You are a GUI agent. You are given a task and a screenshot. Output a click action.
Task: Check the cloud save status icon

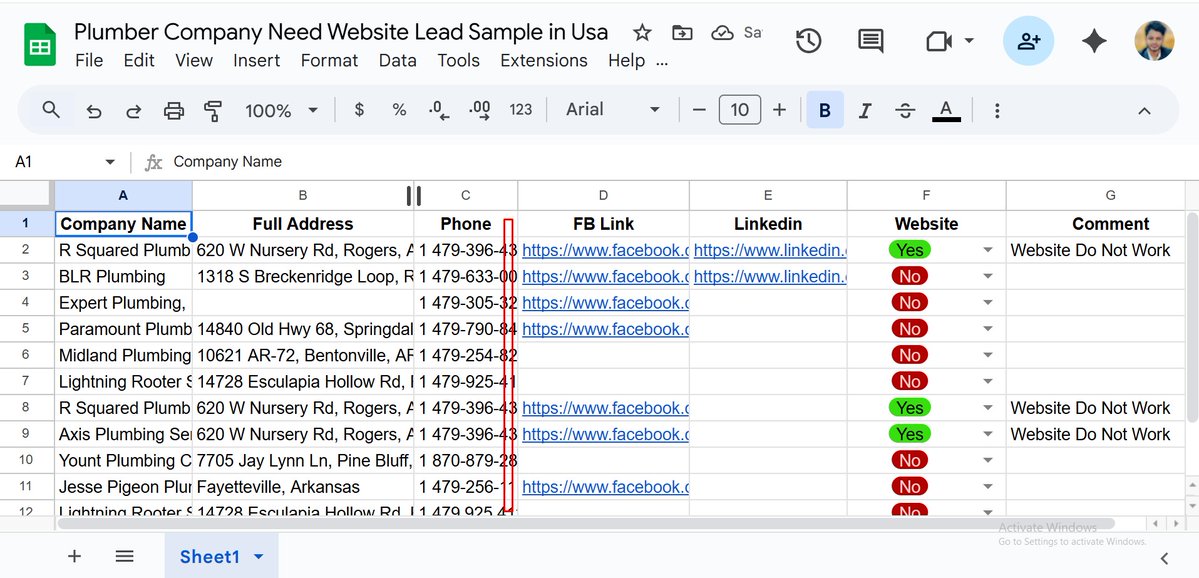click(x=722, y=33)
